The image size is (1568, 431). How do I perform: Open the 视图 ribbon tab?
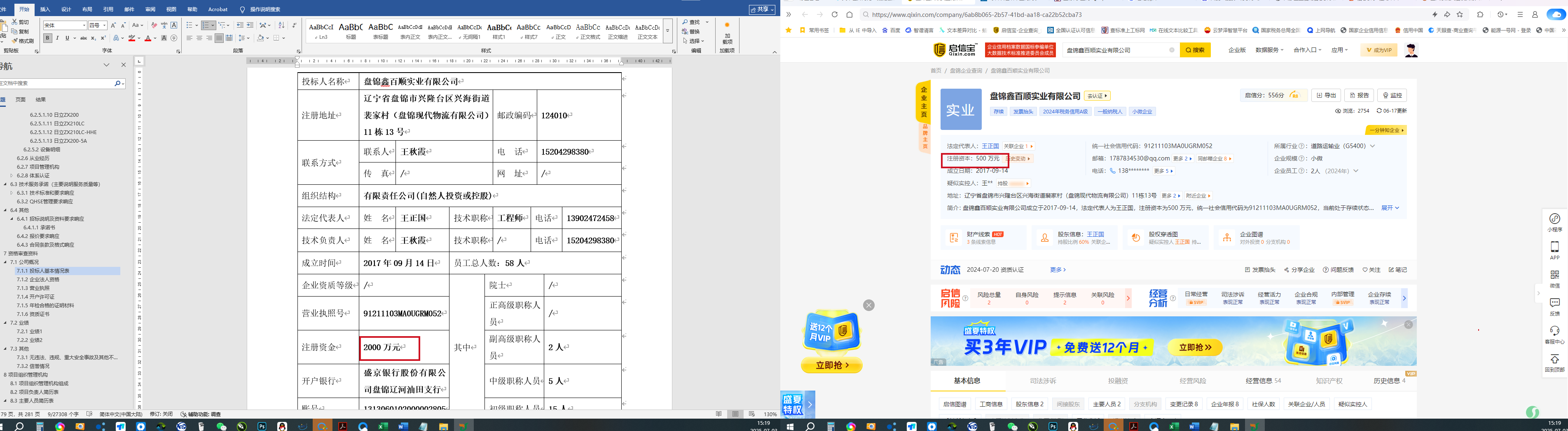coord(171,9)
